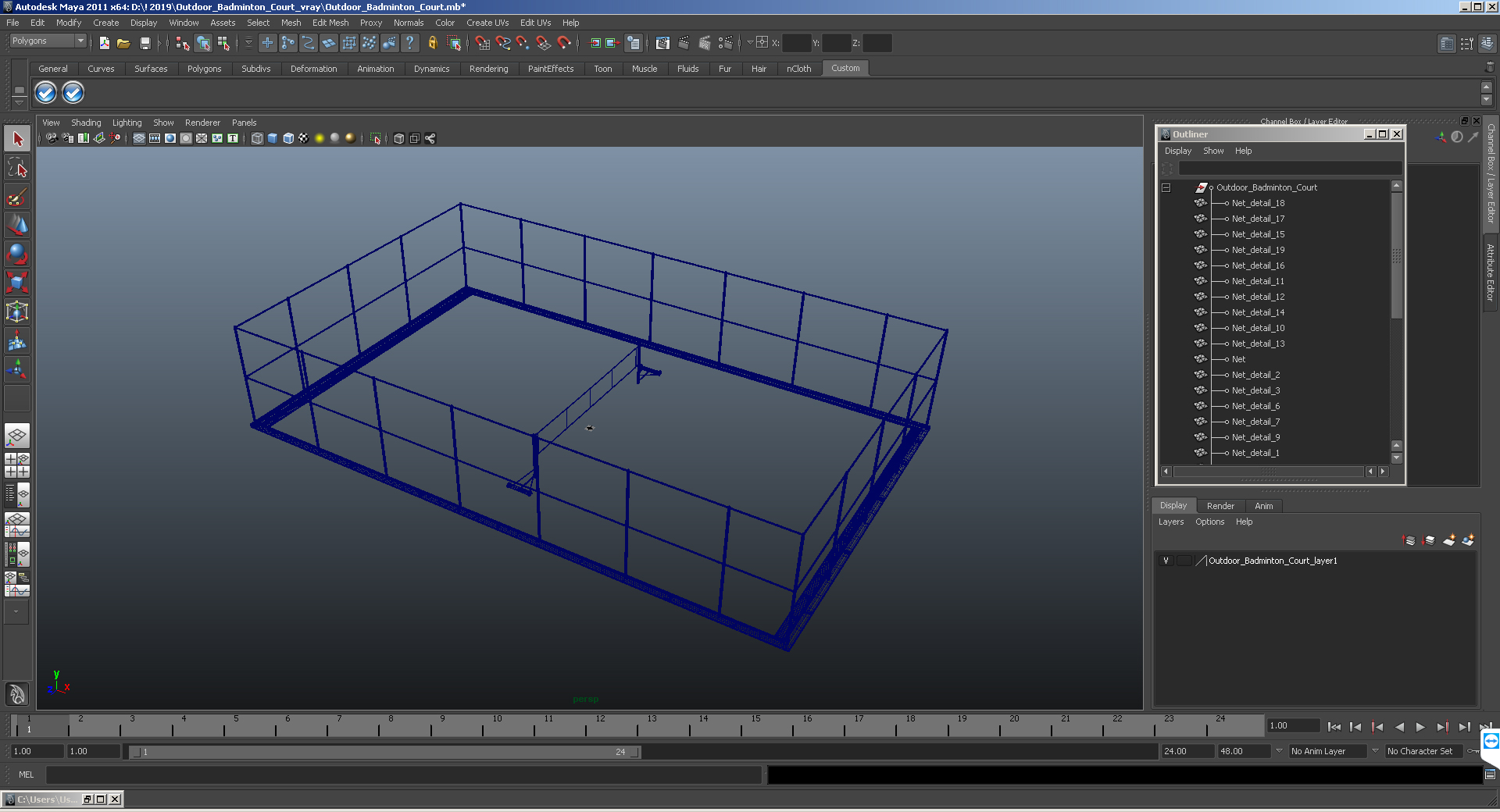Open the Edit Mesh menu

(330, 23)
